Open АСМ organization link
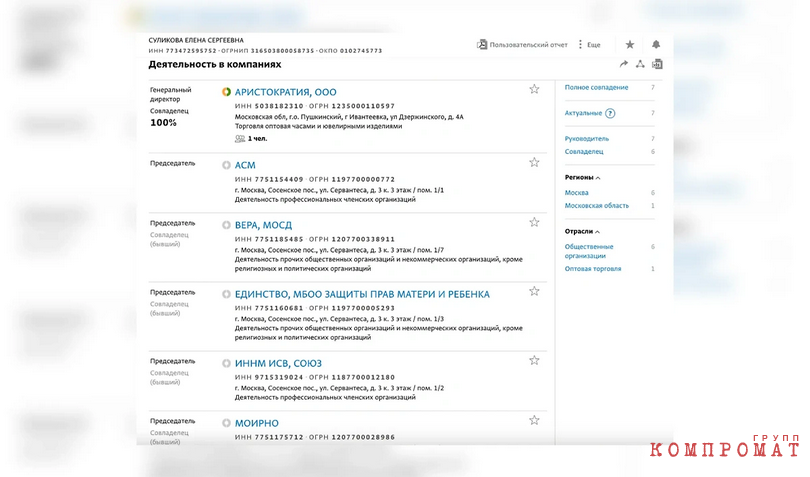 pos(245,165)
